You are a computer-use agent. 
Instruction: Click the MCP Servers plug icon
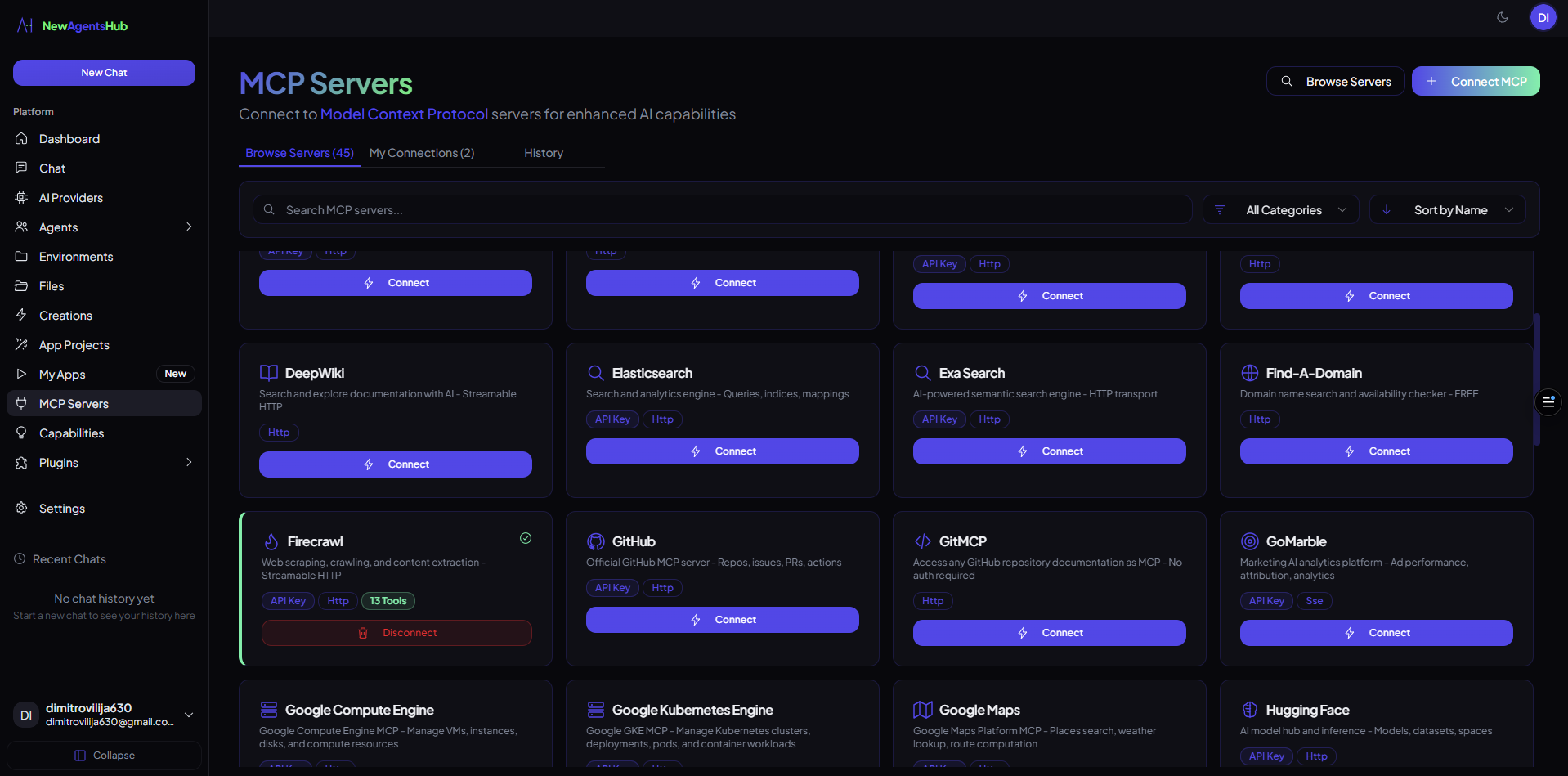21,404
